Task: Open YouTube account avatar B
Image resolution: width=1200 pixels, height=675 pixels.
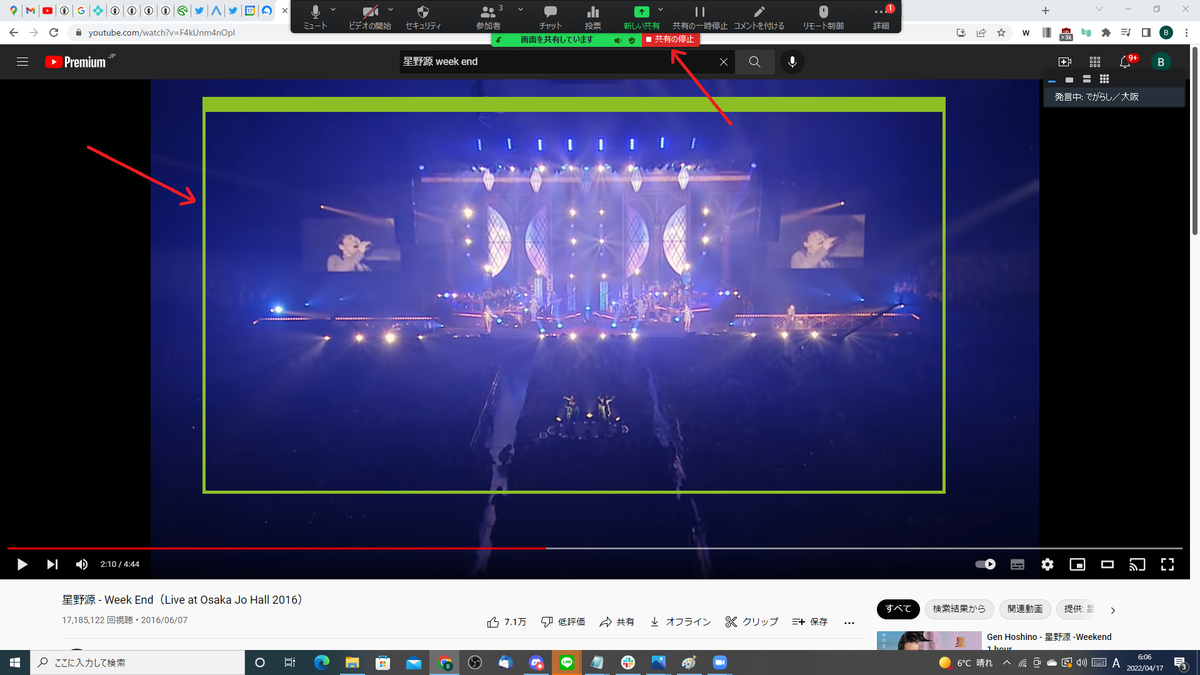Action: coord(1161,62)
